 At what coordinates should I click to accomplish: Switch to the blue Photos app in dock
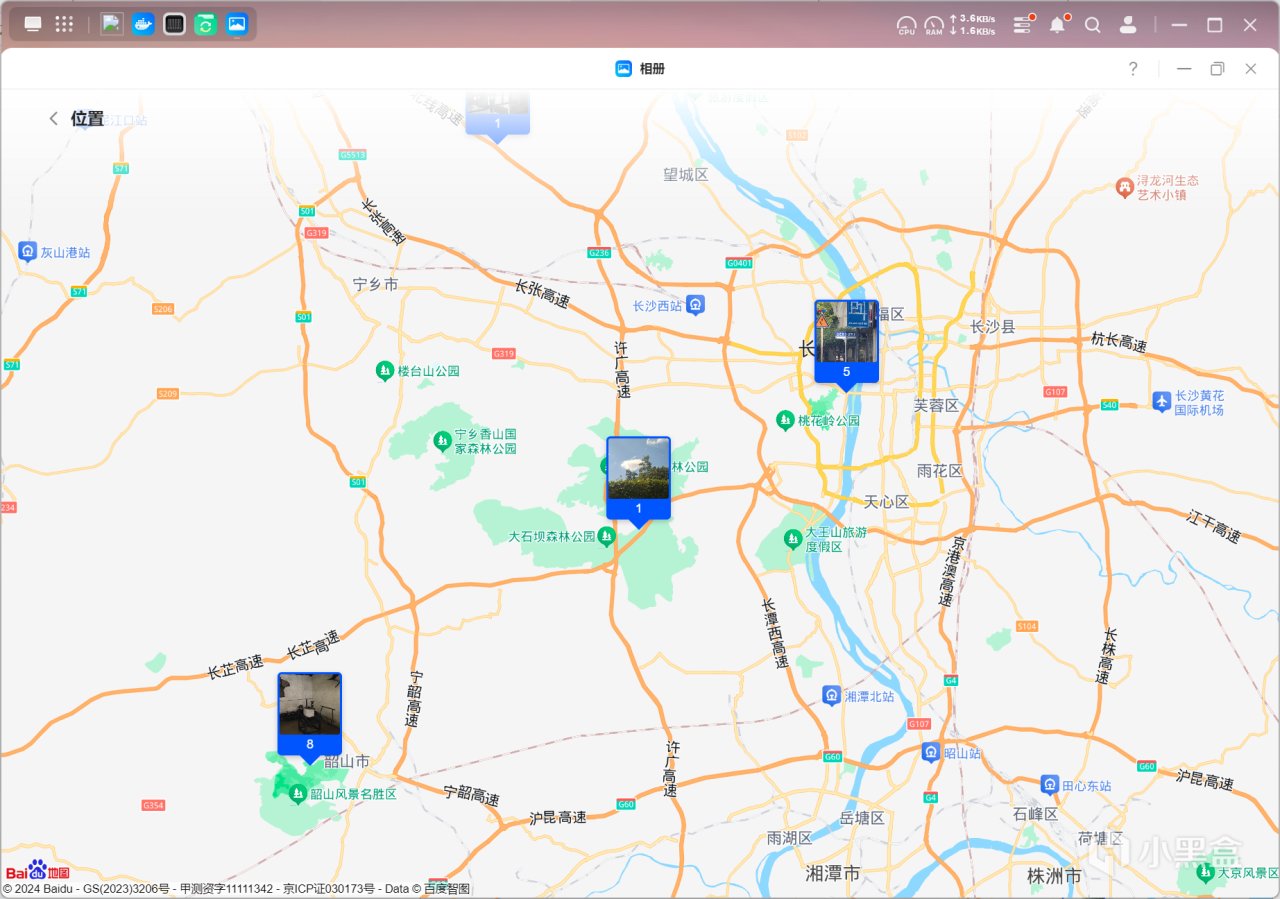(237, 24)
